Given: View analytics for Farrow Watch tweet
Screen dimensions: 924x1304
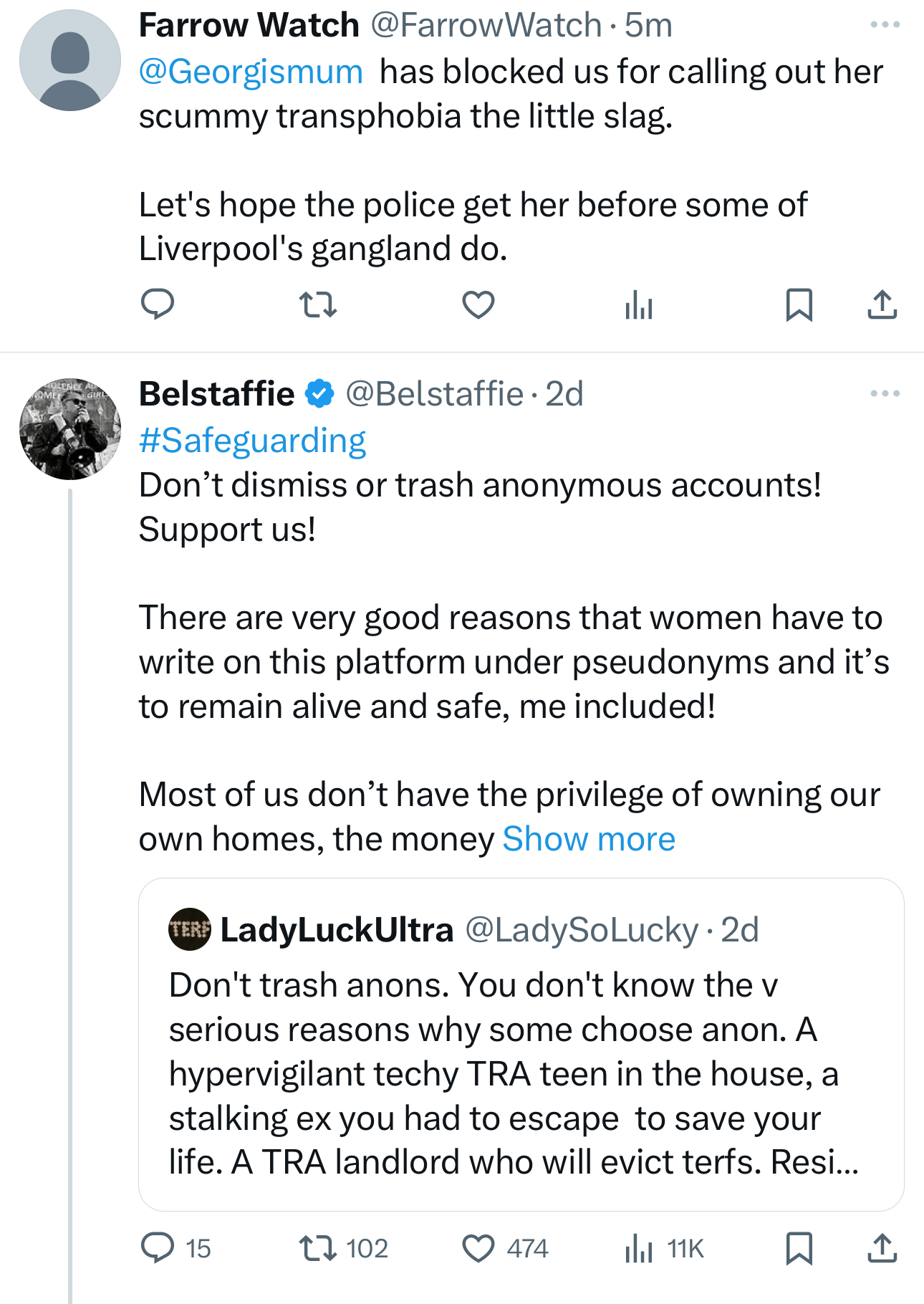Looking at the screenshot, I should [x=638, y=306].
